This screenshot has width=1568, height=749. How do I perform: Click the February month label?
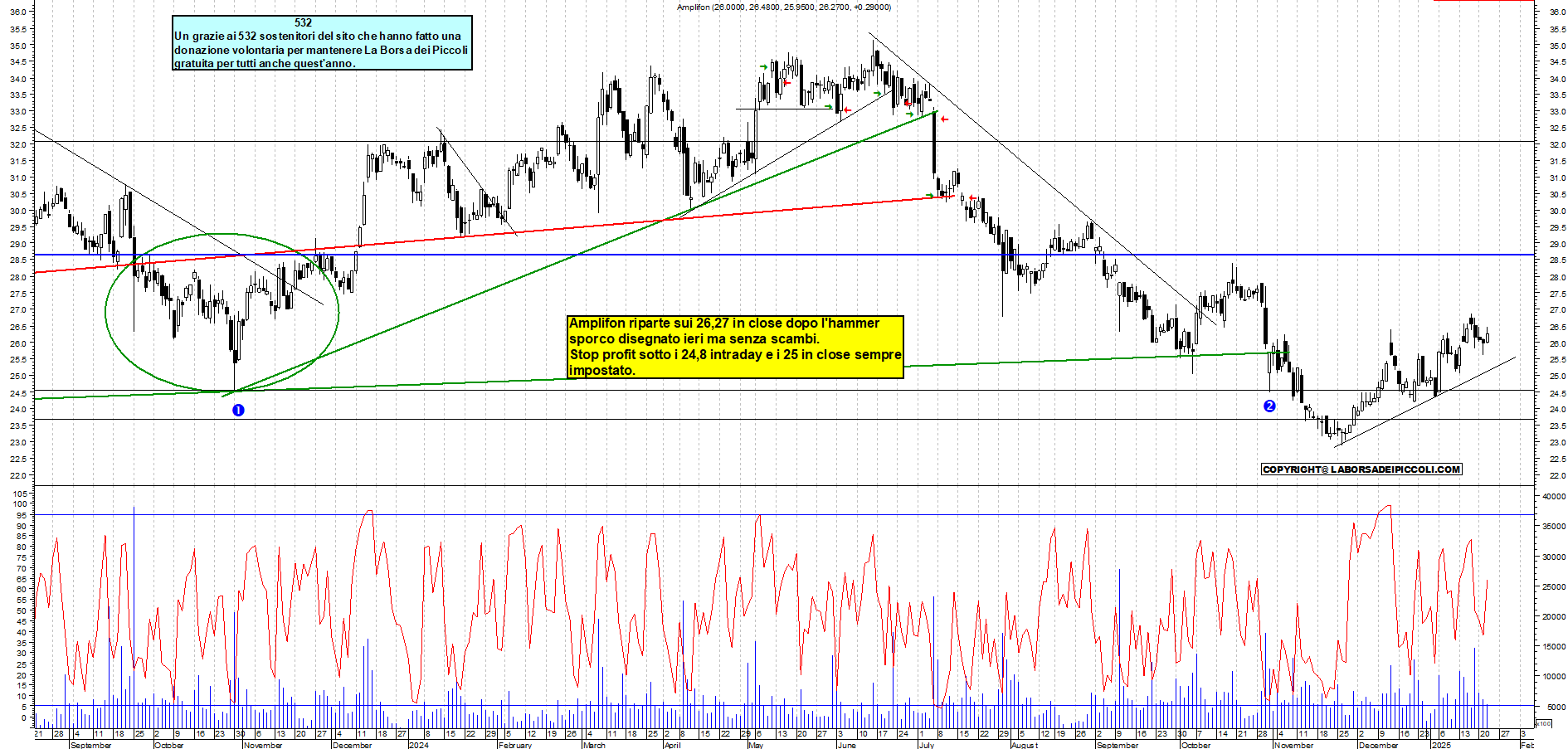[x=515, y=745]
